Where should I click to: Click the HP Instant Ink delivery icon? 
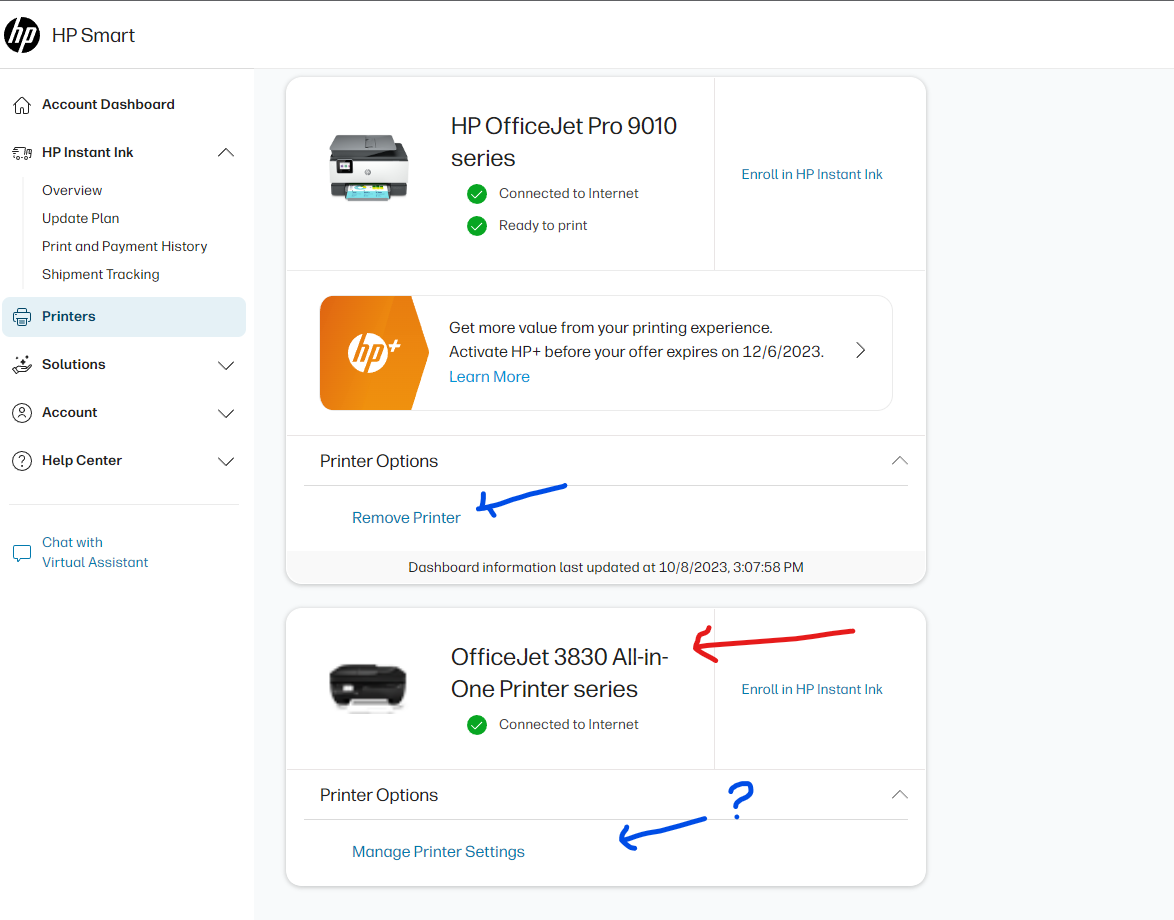pyautogui.click(x=22, y=153)
